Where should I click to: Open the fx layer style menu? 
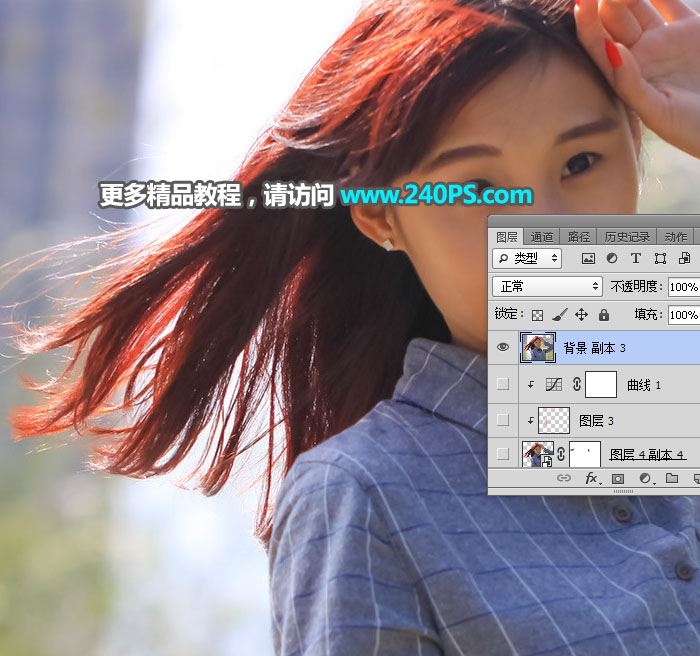(591, 479)
